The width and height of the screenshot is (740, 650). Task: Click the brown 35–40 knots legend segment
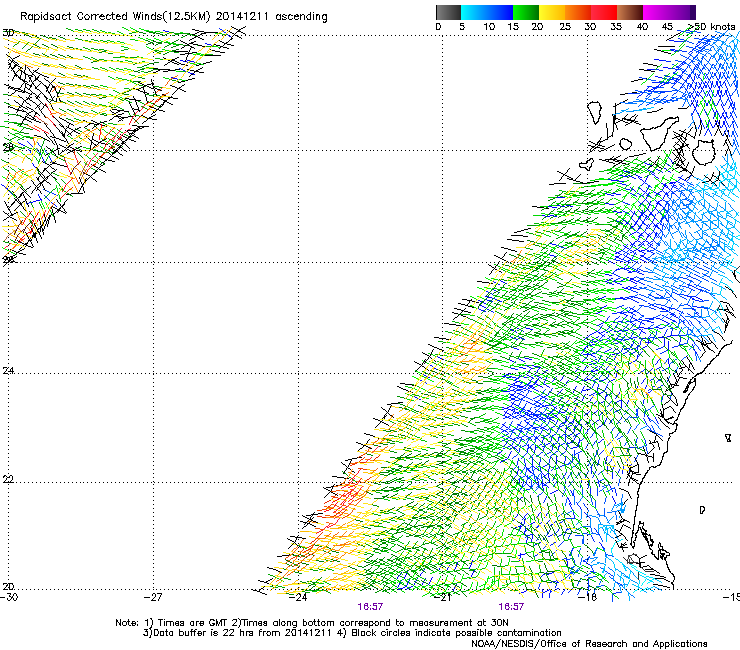[x=630, y=12]
